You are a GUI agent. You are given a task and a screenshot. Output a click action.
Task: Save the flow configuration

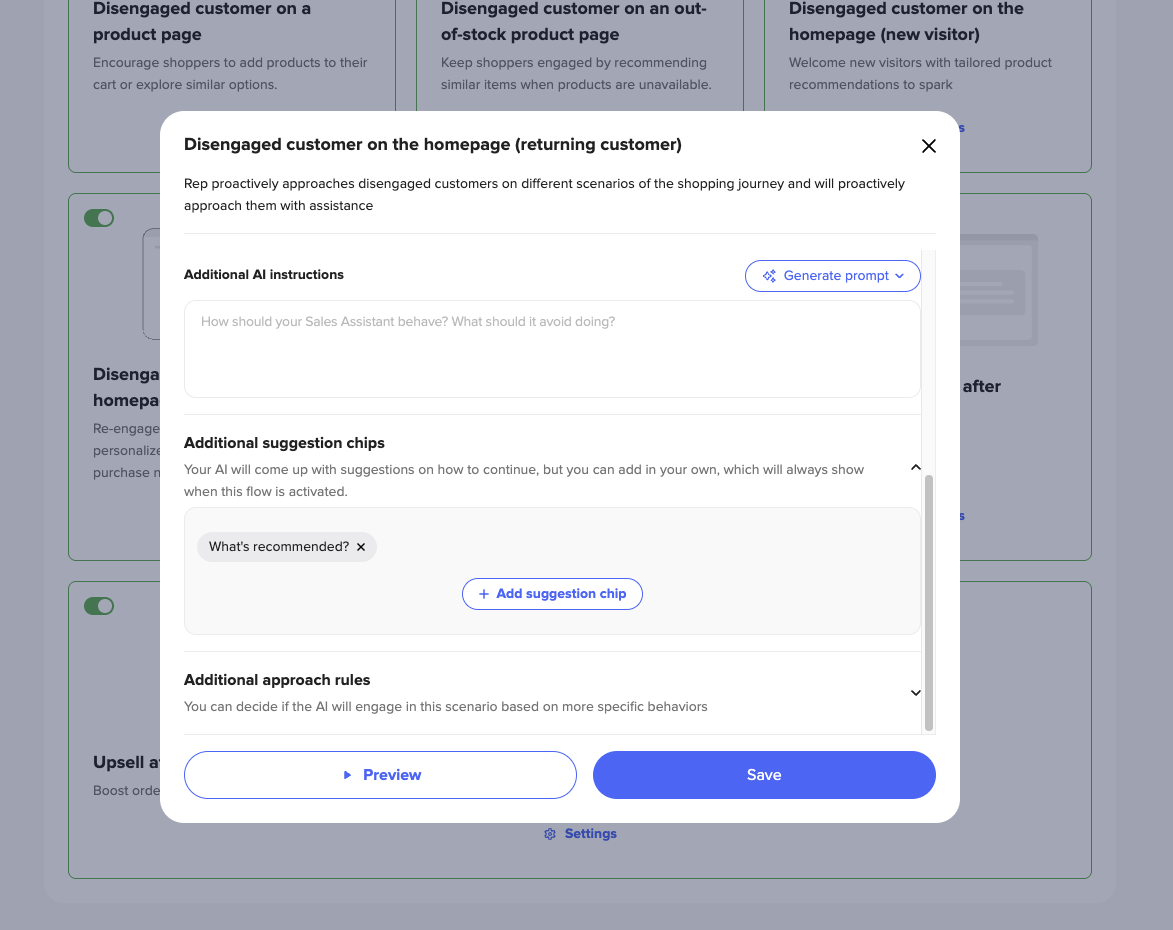tap(764, 775)
